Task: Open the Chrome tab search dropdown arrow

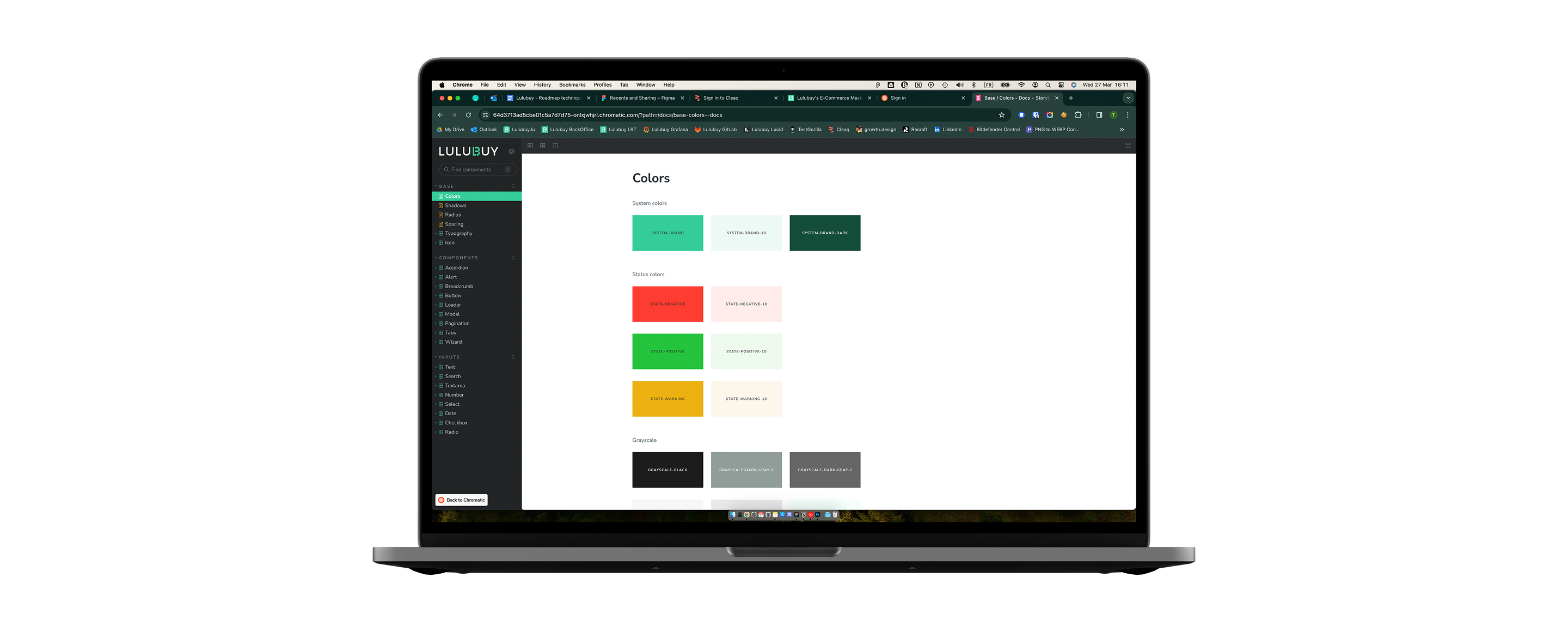Action: (x=1128, y=98)
